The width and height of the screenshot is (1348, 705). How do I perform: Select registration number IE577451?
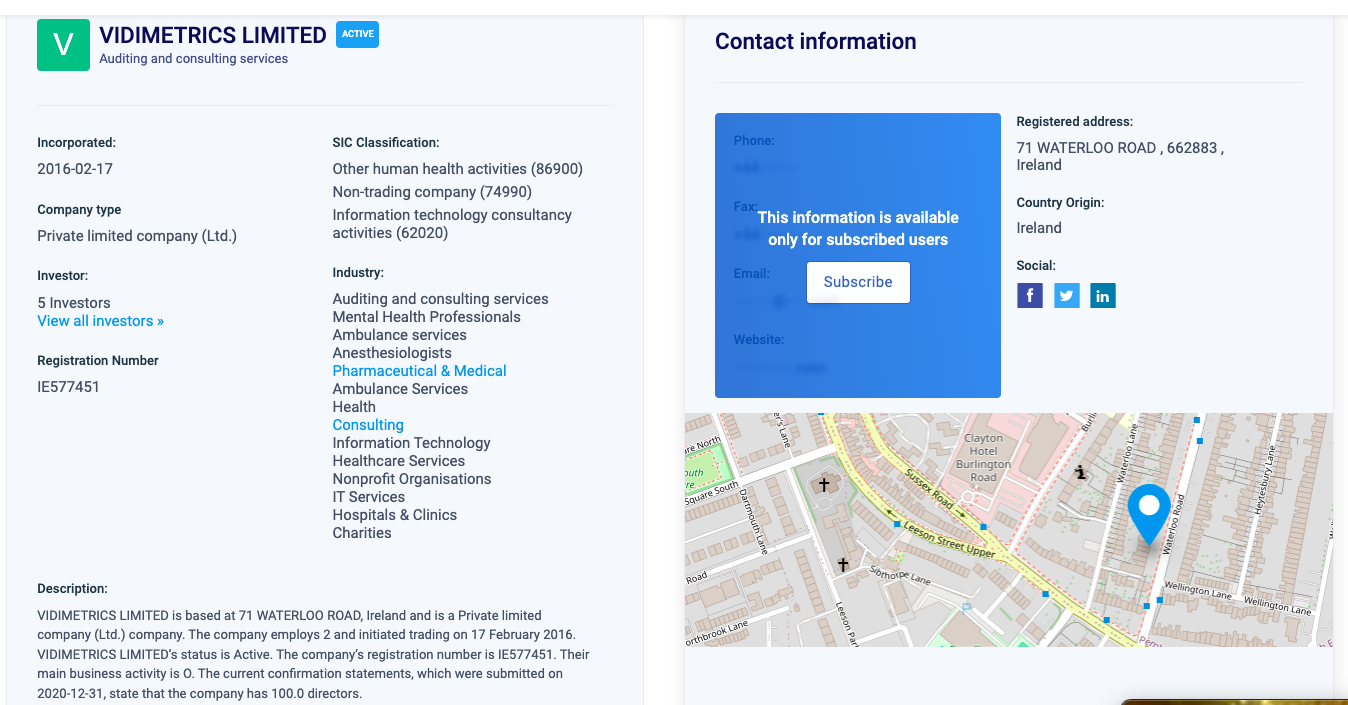pyautogui.click(x=68, y=387)
